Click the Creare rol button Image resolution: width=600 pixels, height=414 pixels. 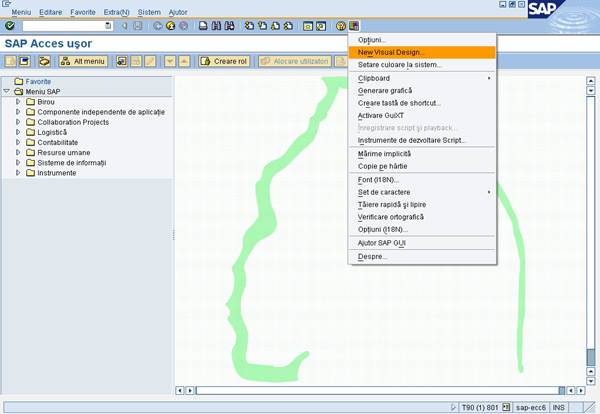(x=224, y=61)
